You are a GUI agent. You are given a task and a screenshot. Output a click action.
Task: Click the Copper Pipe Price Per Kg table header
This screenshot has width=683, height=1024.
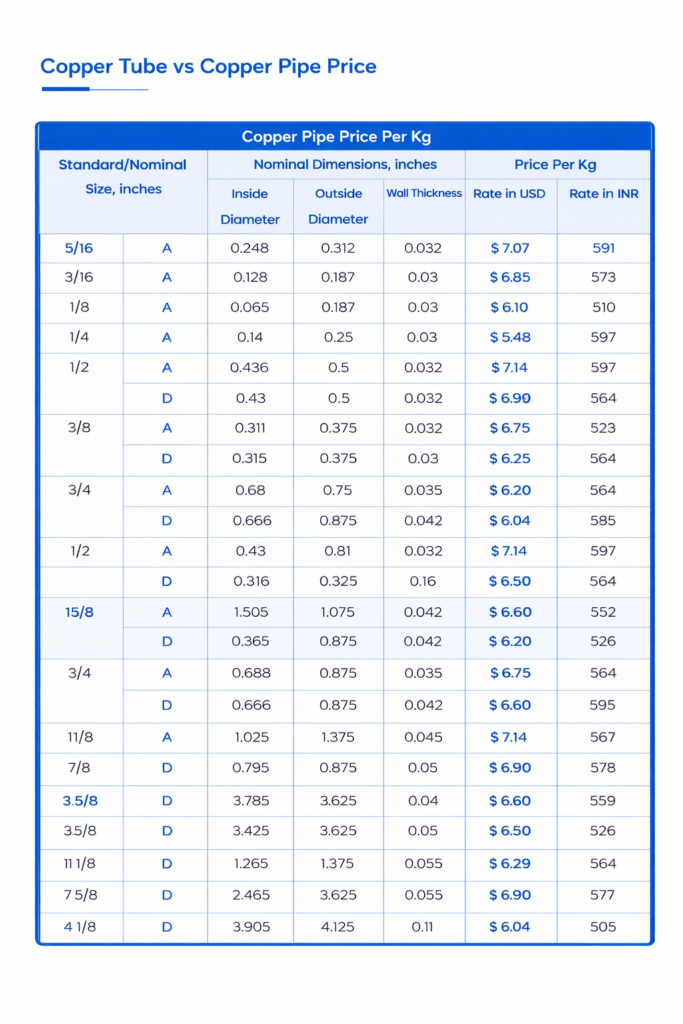pyautogui.click(x=336, y=137)
